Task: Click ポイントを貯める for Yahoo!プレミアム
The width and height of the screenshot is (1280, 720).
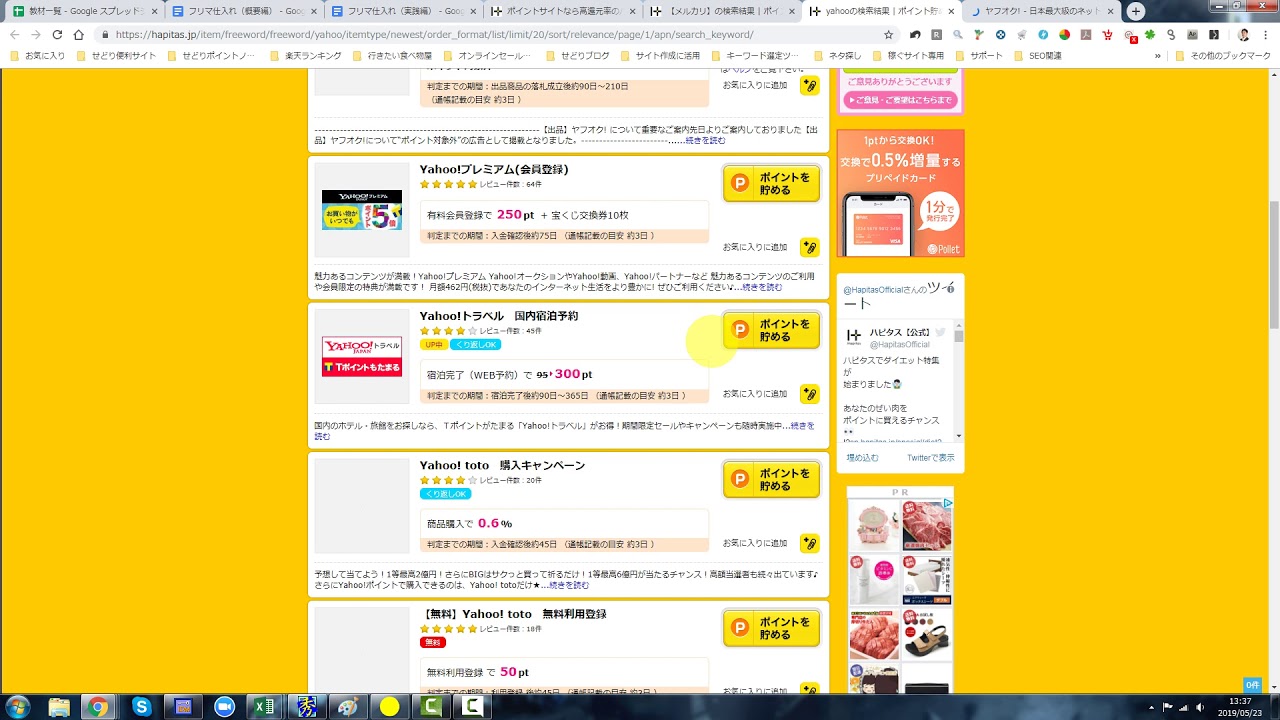Action: [771, 183]
